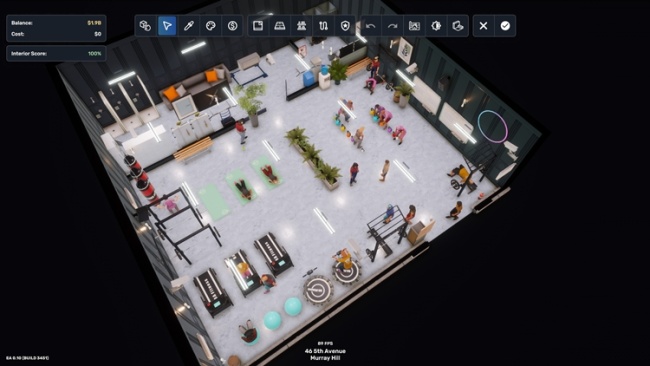
Task: Click the eraser cleanup tool icon
Action: (458, 26)
